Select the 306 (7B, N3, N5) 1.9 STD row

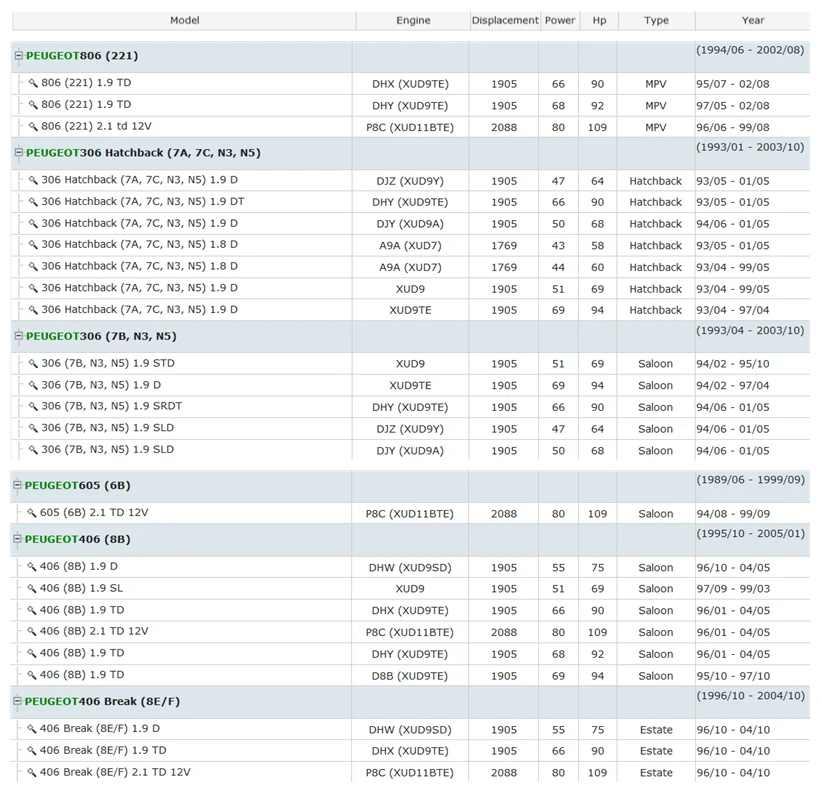411,364
